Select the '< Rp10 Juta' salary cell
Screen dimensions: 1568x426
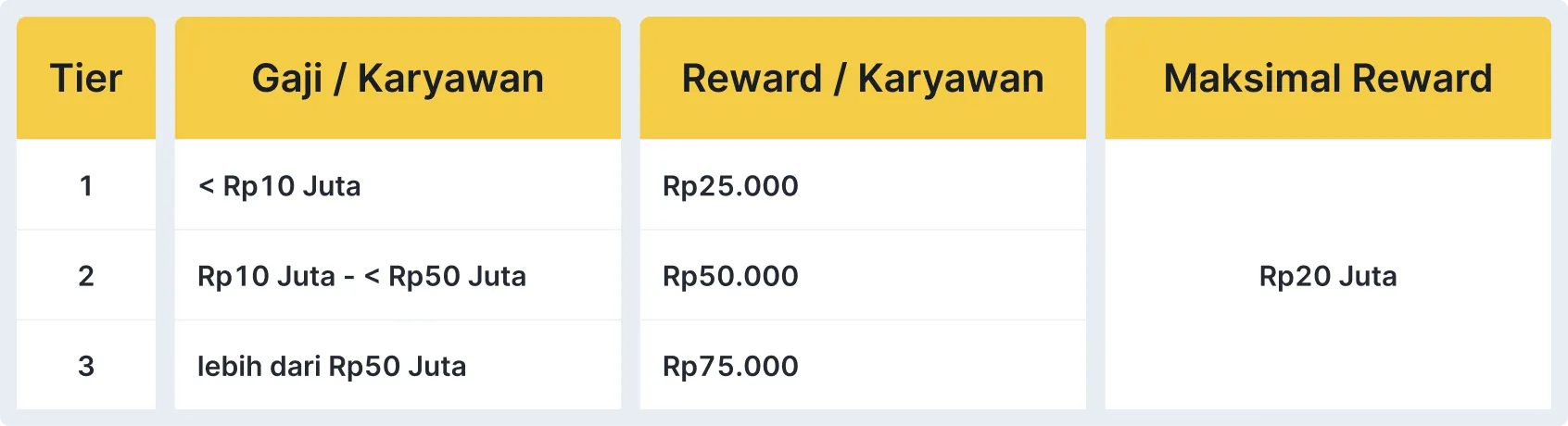click(280, 186)
